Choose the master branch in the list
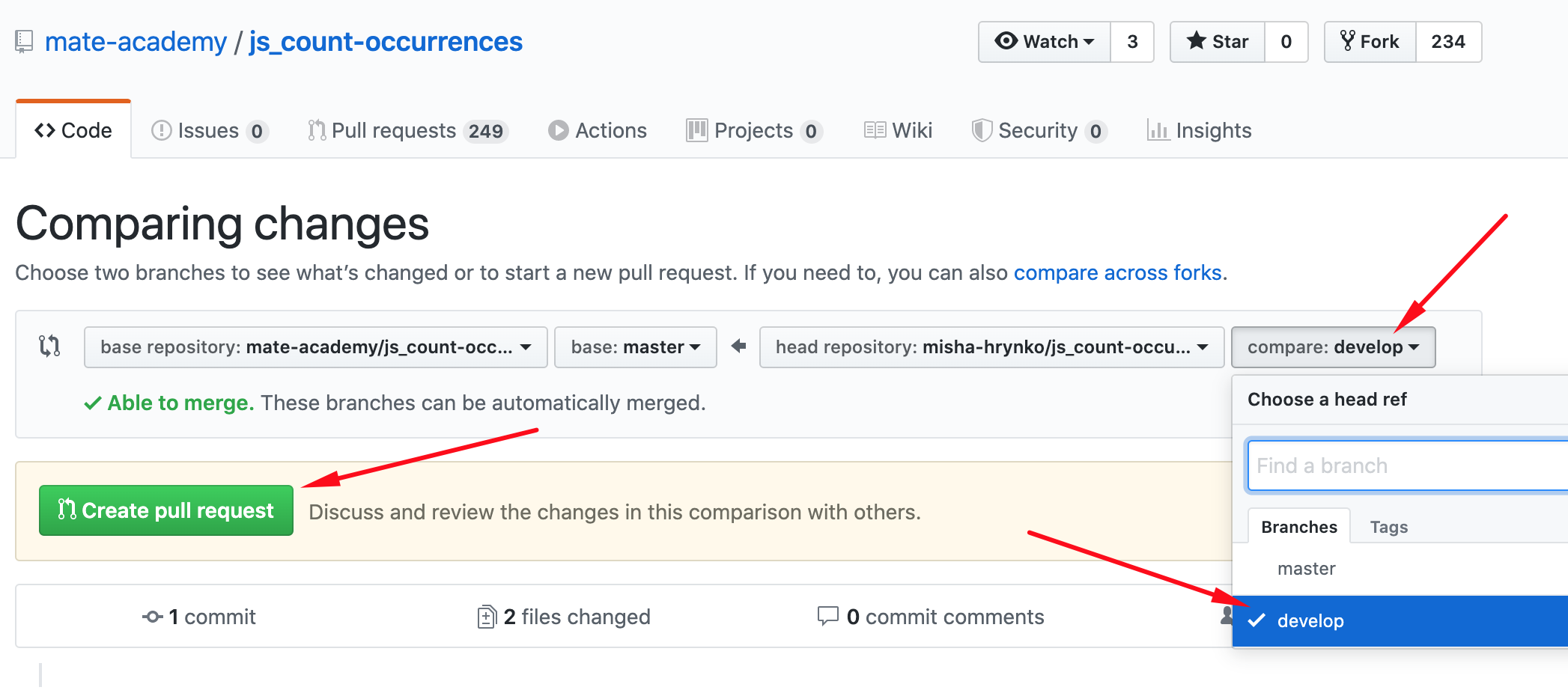The width and height of the screenshot is (1568, 690). pyautogui.click(x=1400, y=569)
